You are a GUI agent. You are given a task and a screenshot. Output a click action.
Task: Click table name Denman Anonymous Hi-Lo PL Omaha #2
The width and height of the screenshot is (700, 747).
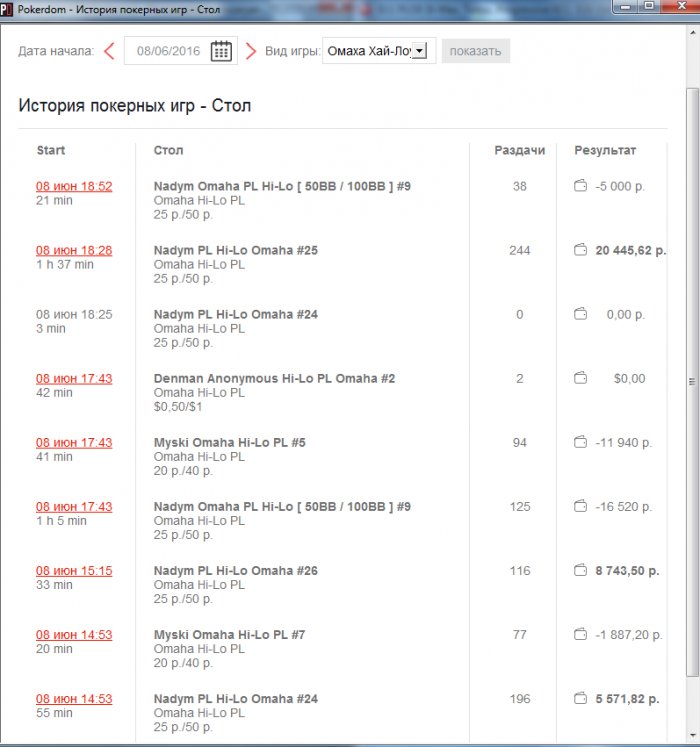tap(274, 378)
